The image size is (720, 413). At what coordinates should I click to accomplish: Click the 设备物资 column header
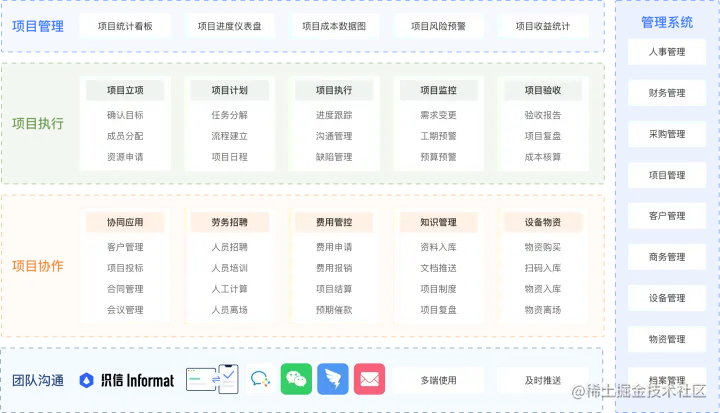[x=543, y=222]
